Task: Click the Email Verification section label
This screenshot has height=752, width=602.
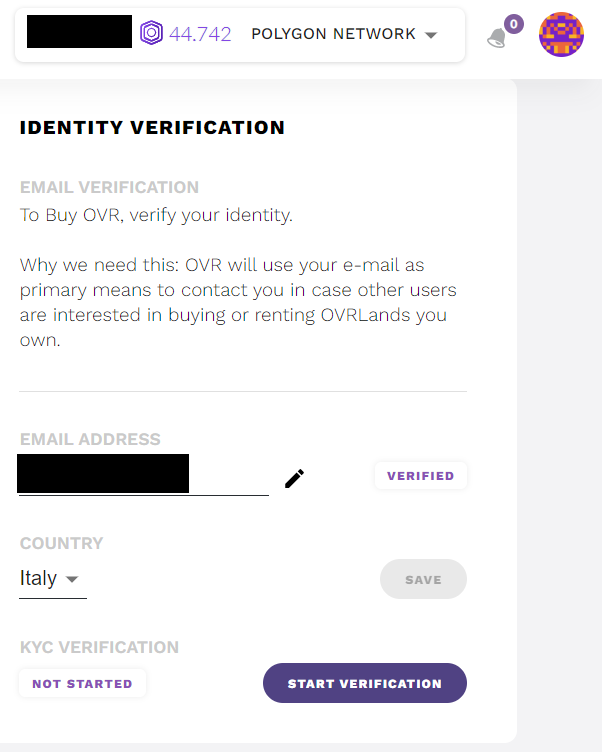Action: click(109, 187)
